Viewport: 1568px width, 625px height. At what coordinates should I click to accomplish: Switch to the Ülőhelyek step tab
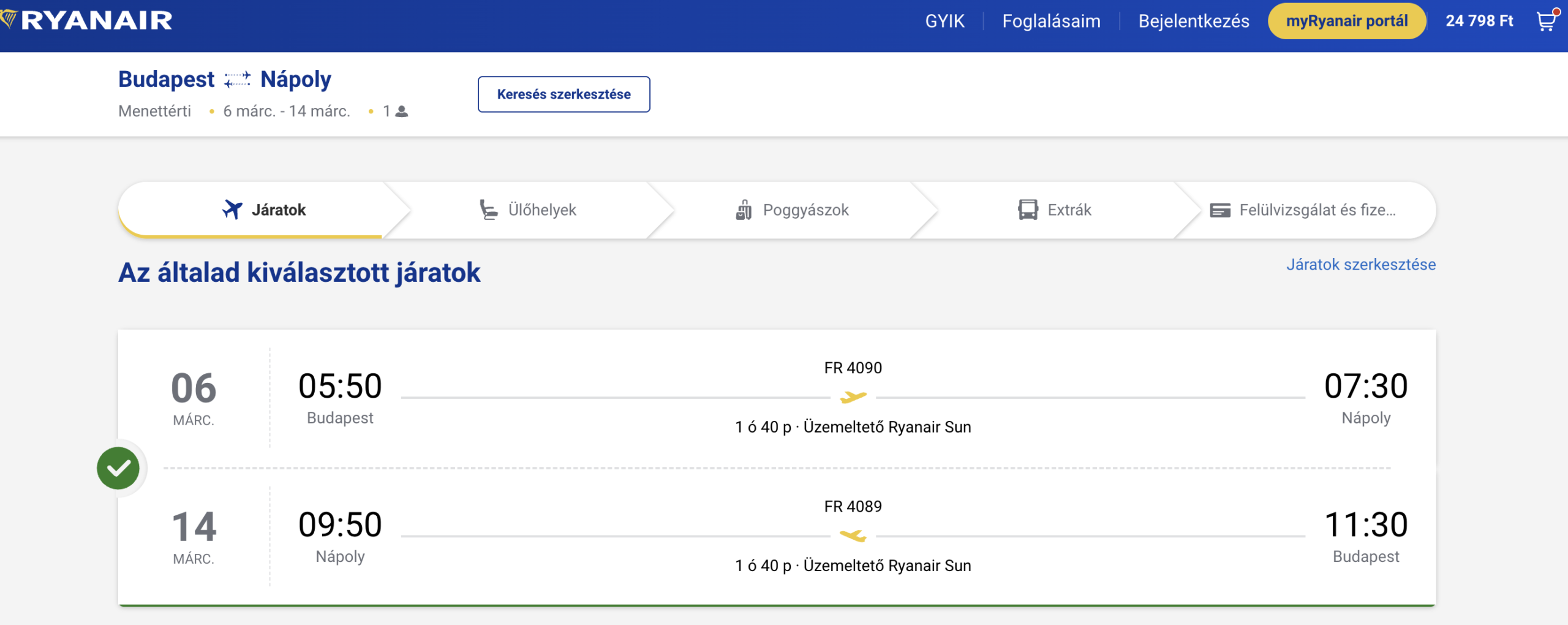click(528, 210)
